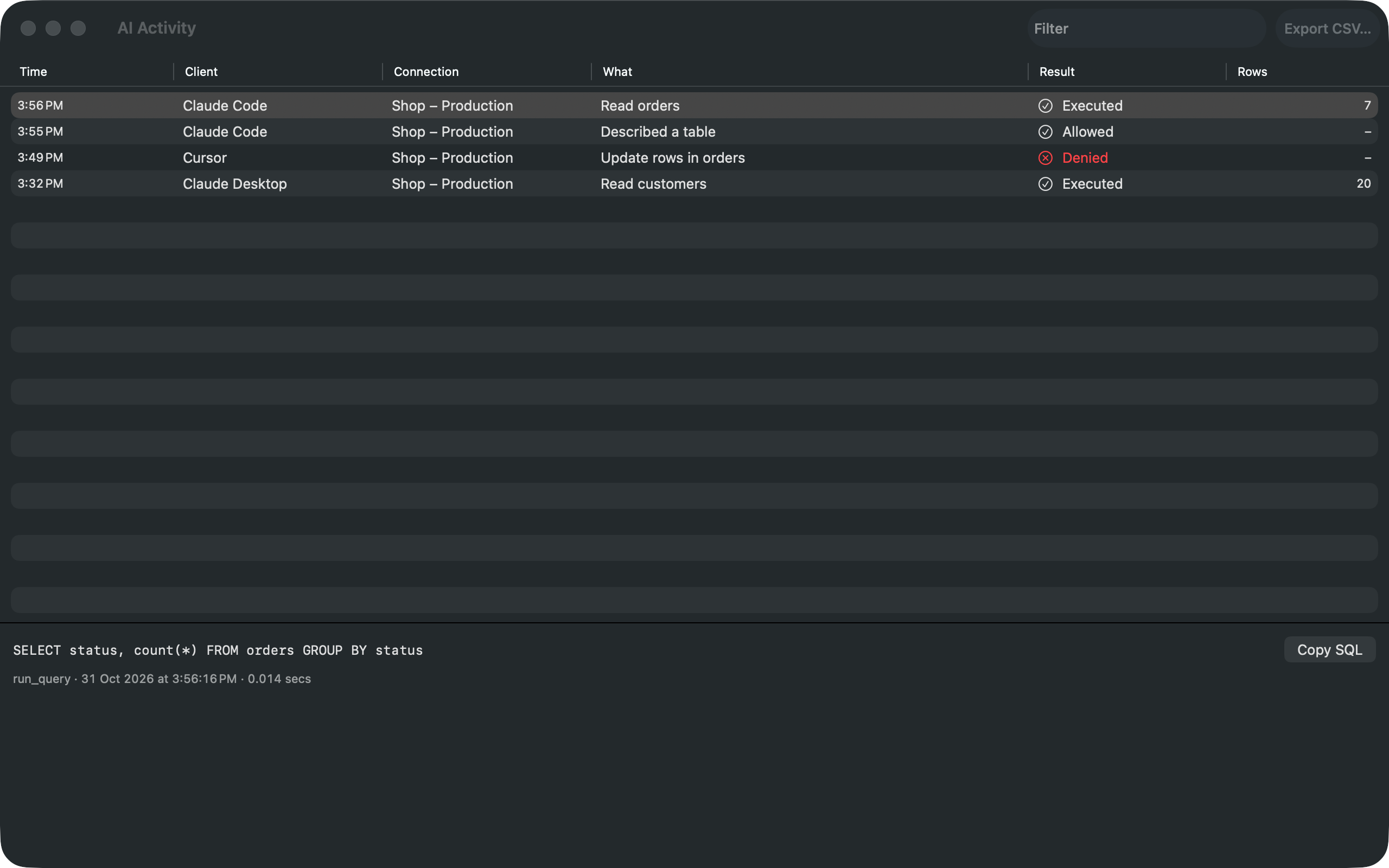Copy the query using Copy SQL

[1329, 649]
